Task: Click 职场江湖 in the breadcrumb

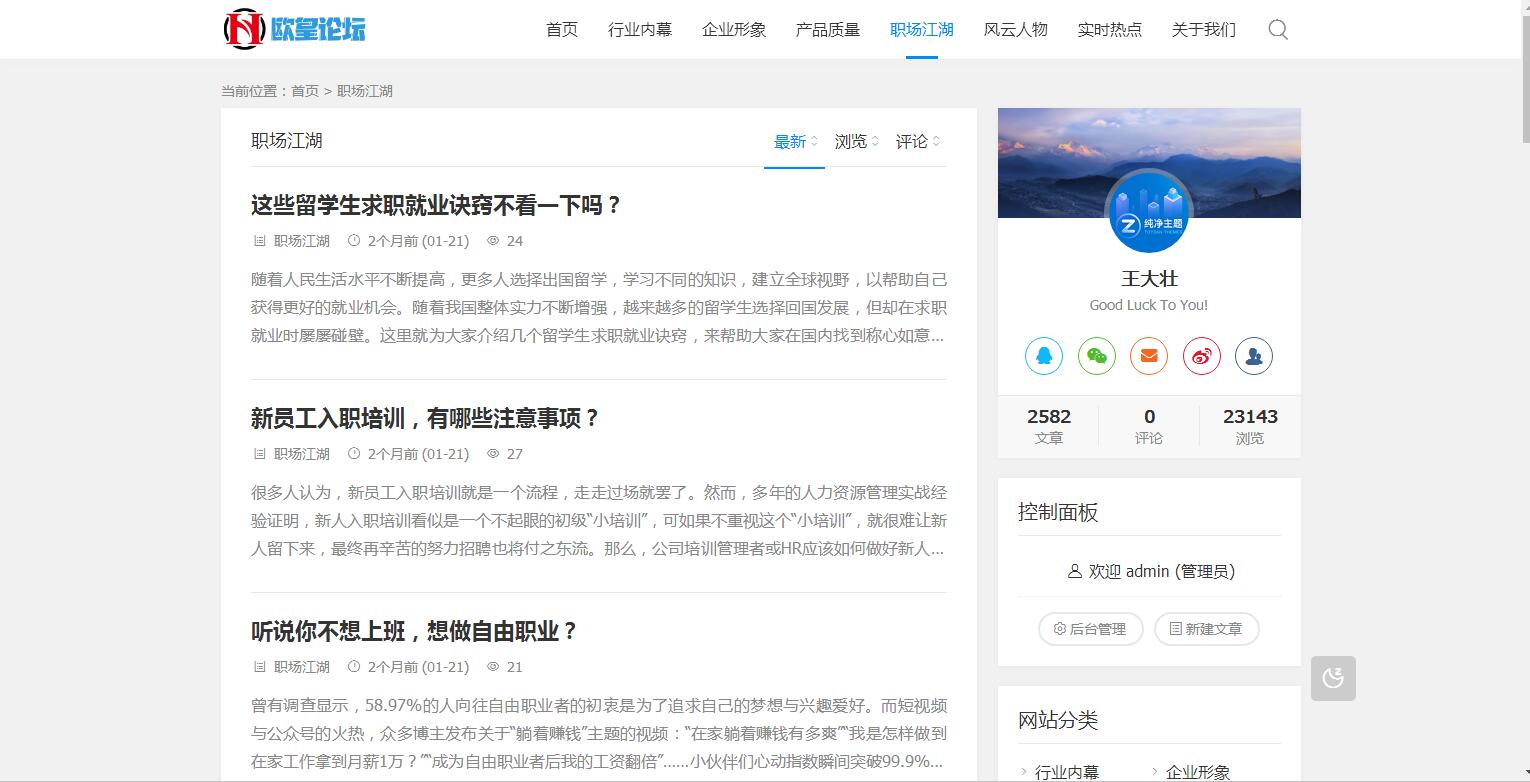Action: (365, 91)
